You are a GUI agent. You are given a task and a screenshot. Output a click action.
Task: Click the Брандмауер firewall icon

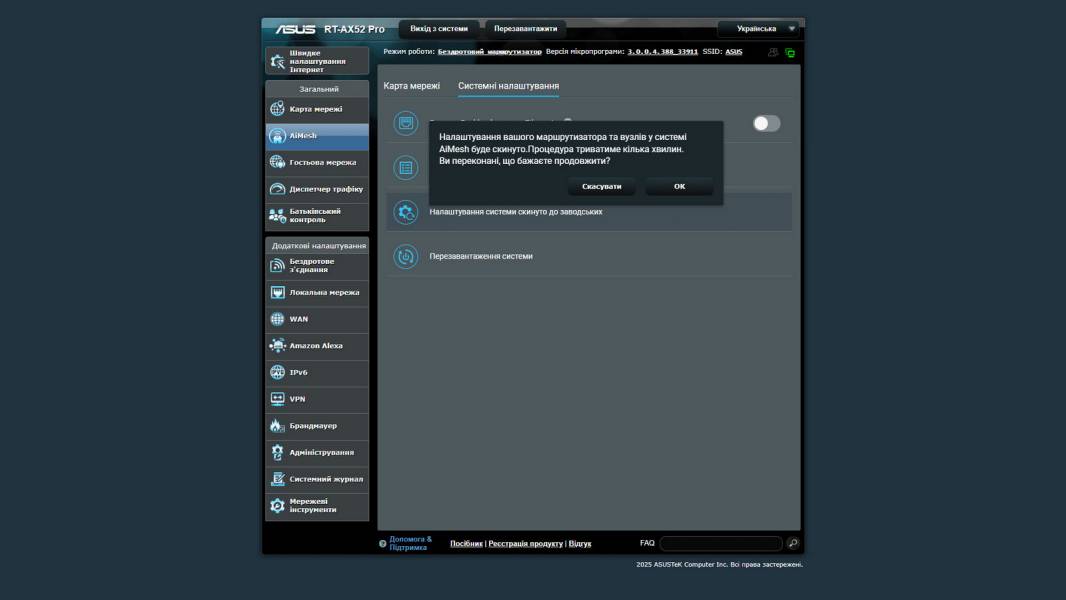click(x=277, y=426)
